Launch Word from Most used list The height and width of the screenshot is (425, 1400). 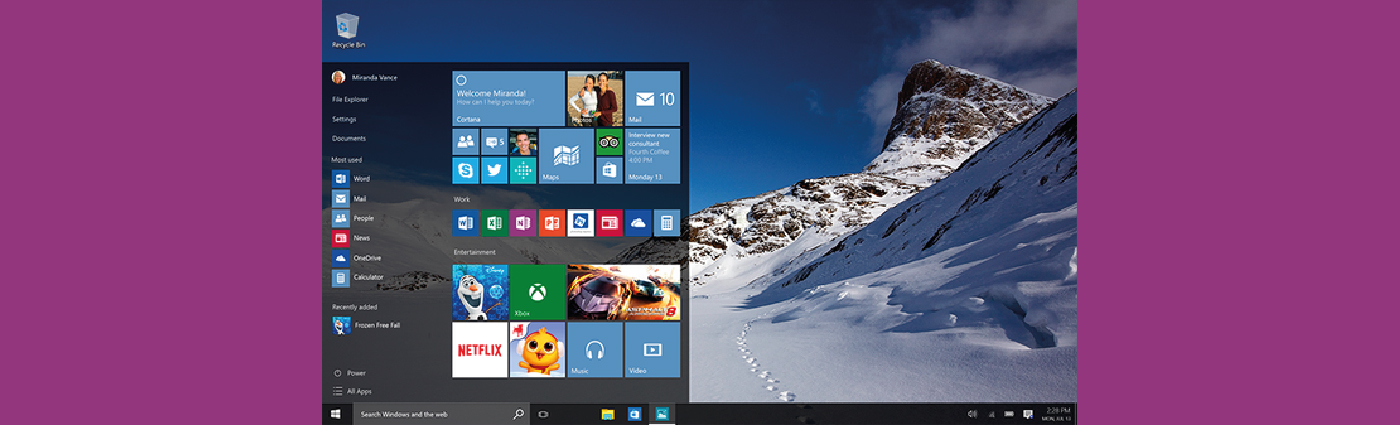point(351,179)
